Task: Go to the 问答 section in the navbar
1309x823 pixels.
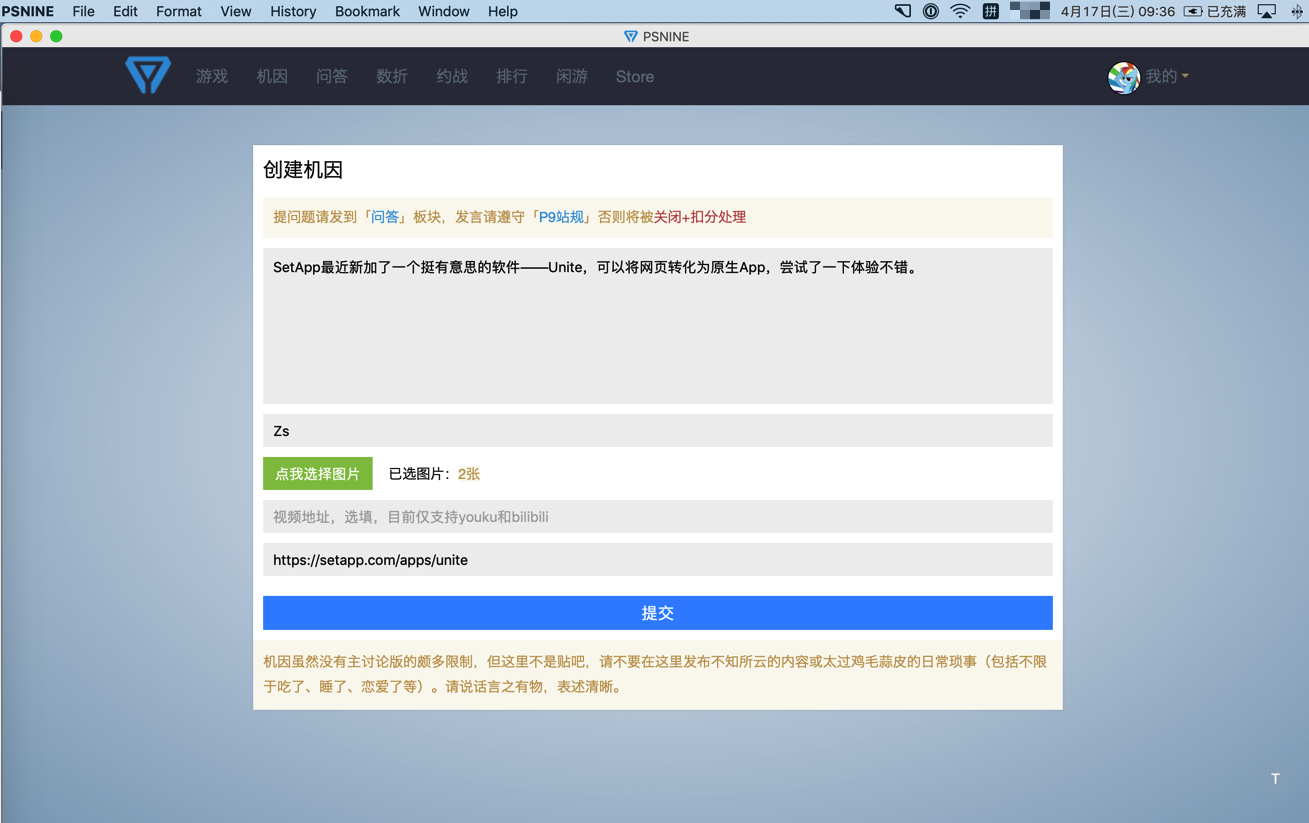Action: click(332, 76)
